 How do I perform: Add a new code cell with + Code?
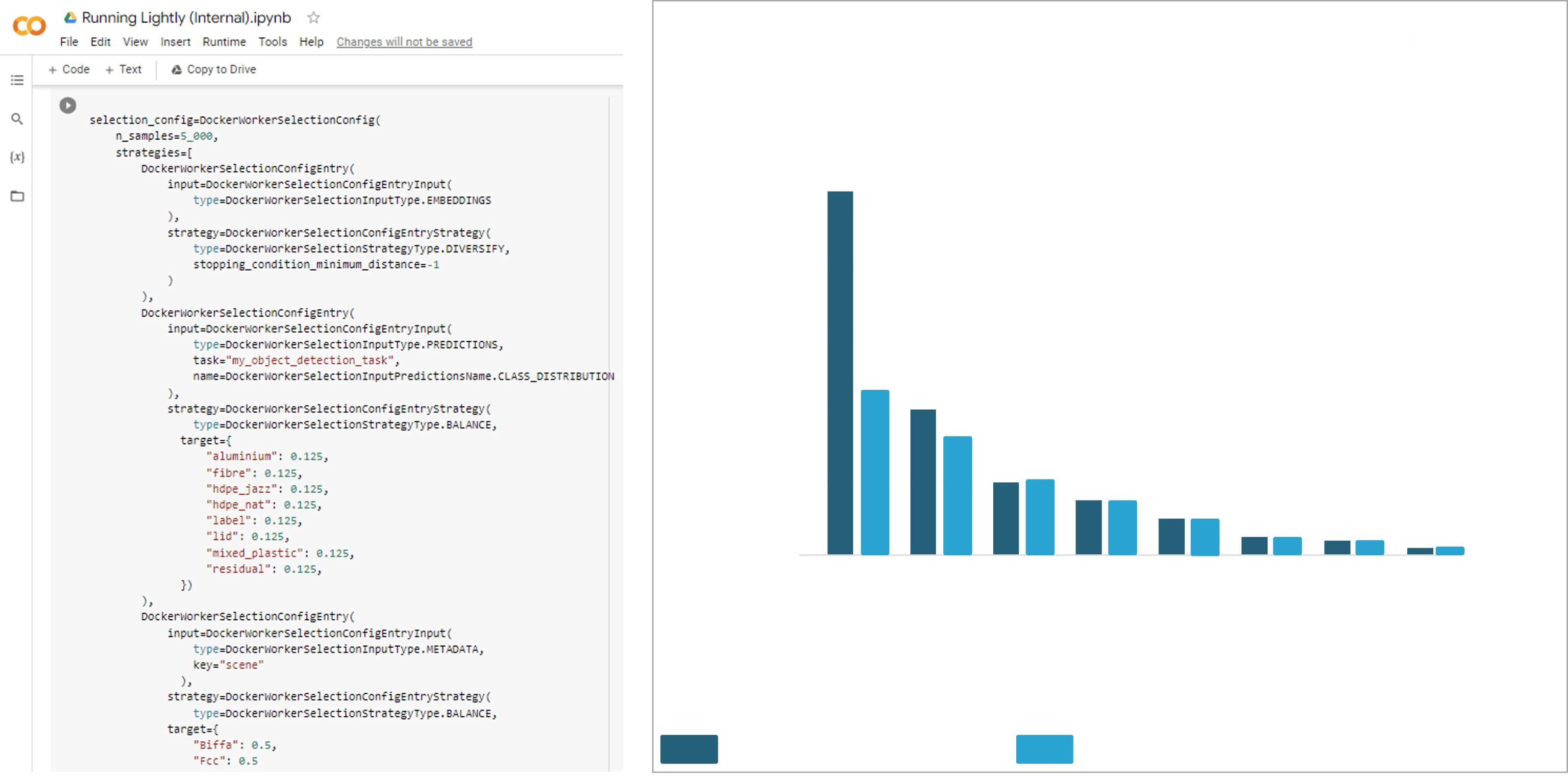pyautogui.click(x=68, y=69)
